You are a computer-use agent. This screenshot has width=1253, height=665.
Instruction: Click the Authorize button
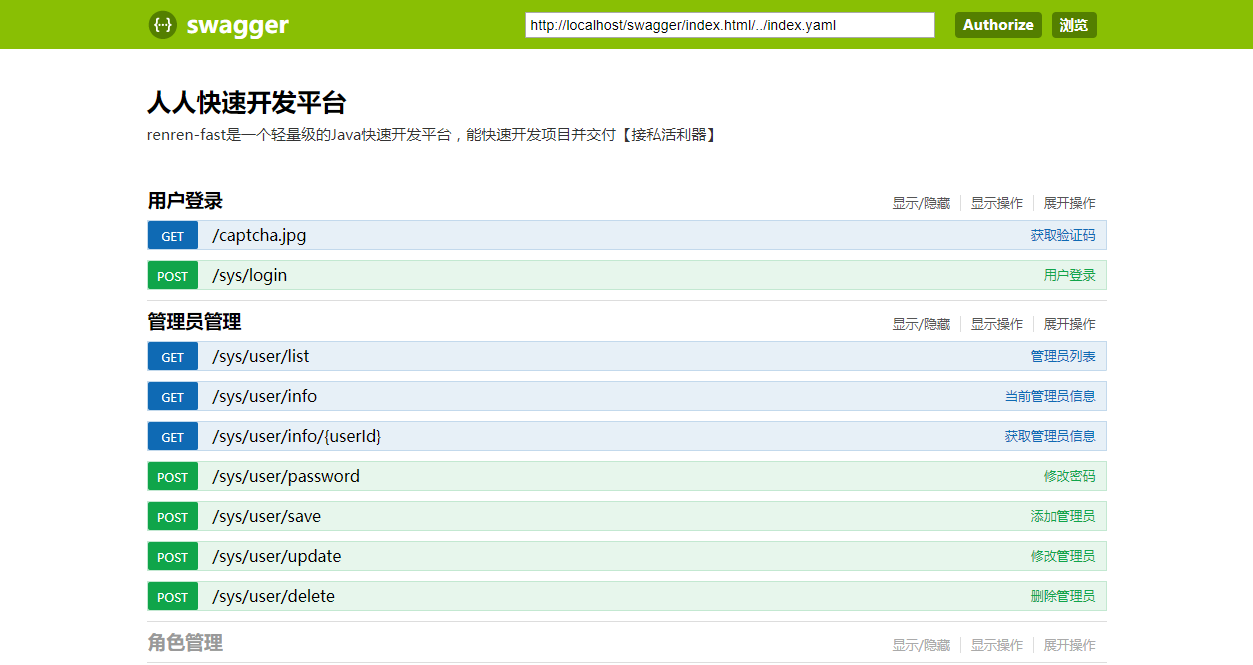tap(998, 25)
